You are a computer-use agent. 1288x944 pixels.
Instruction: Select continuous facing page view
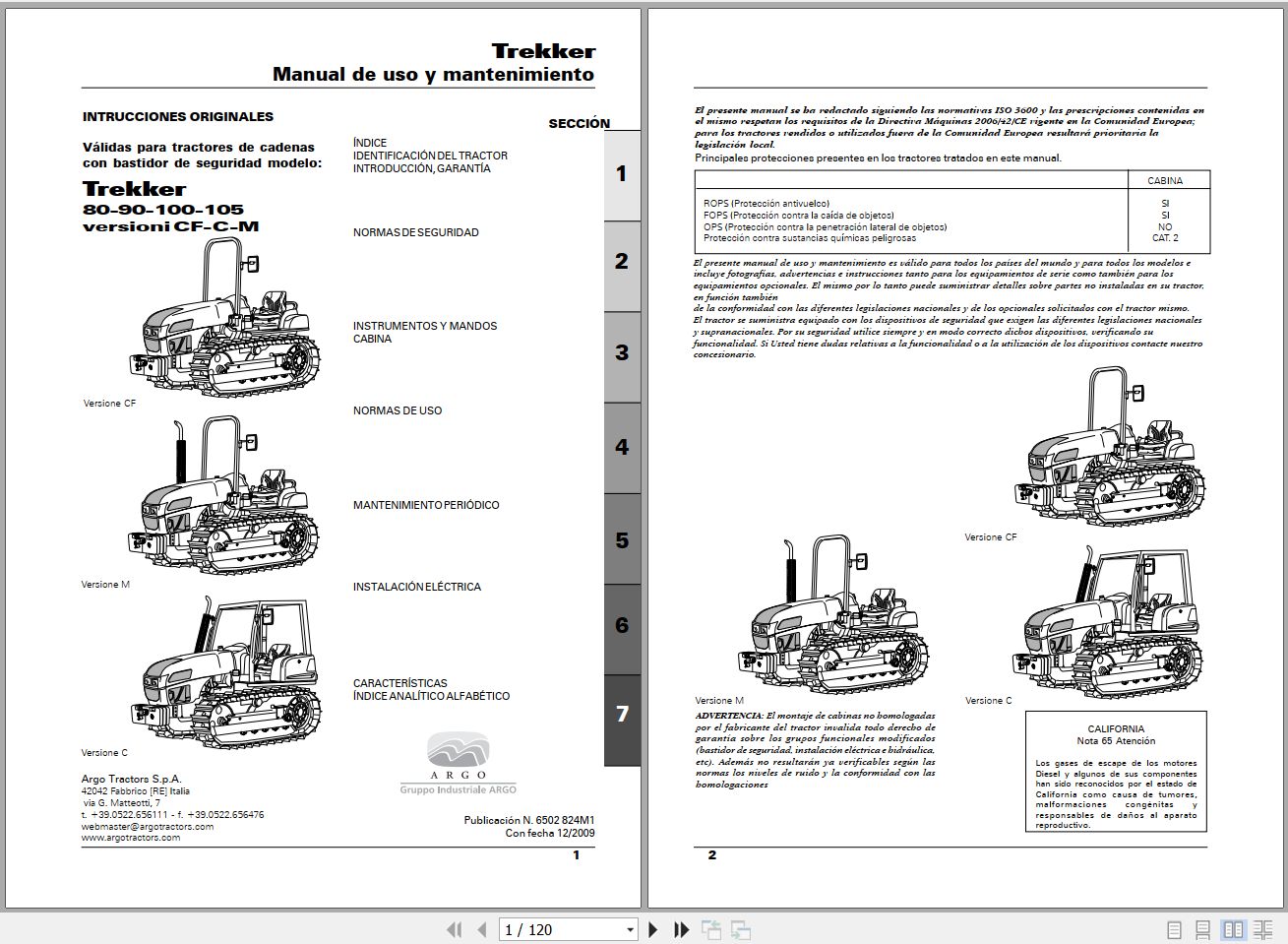(1262, 929)
